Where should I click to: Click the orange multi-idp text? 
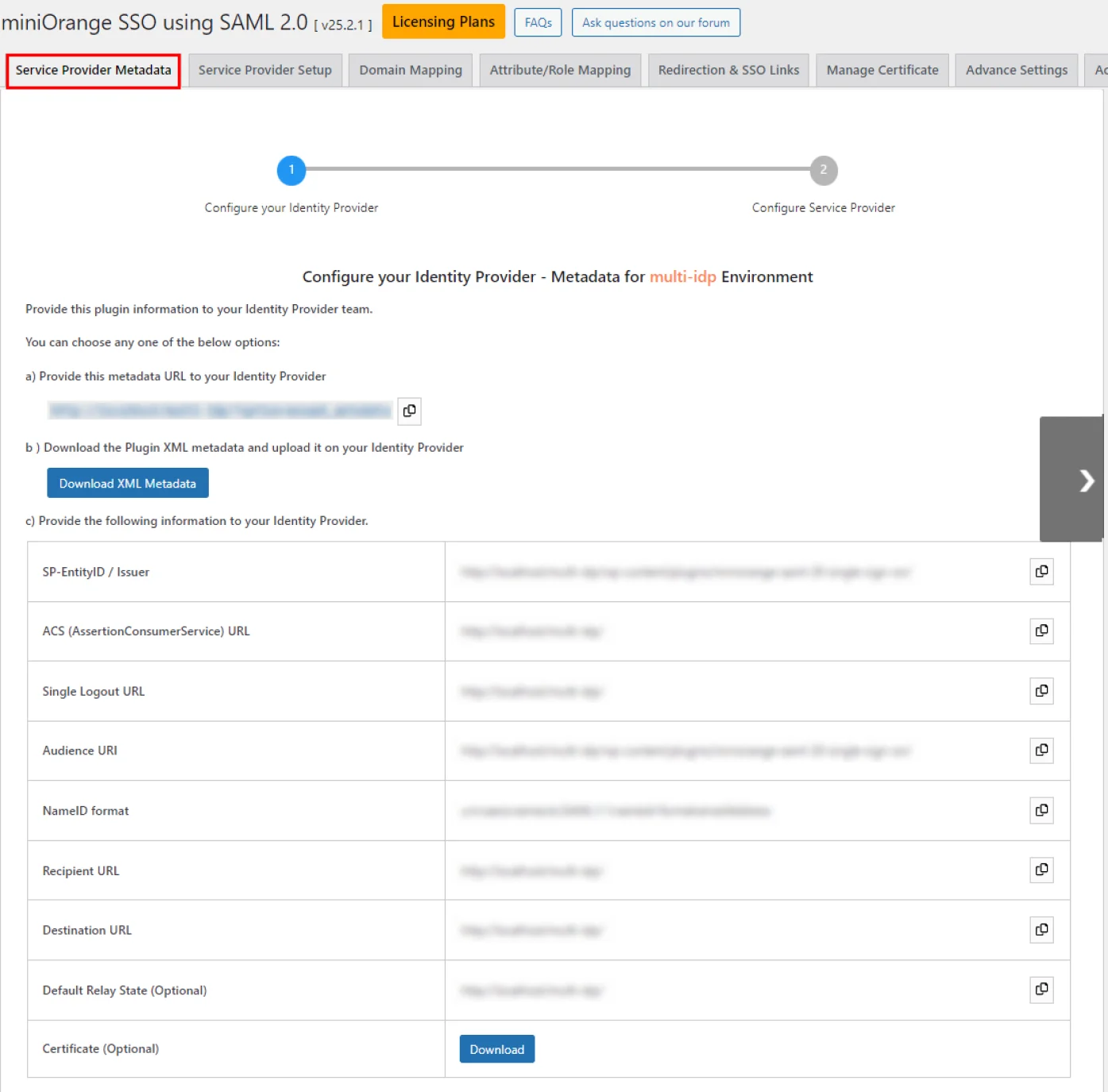(683, 276)
